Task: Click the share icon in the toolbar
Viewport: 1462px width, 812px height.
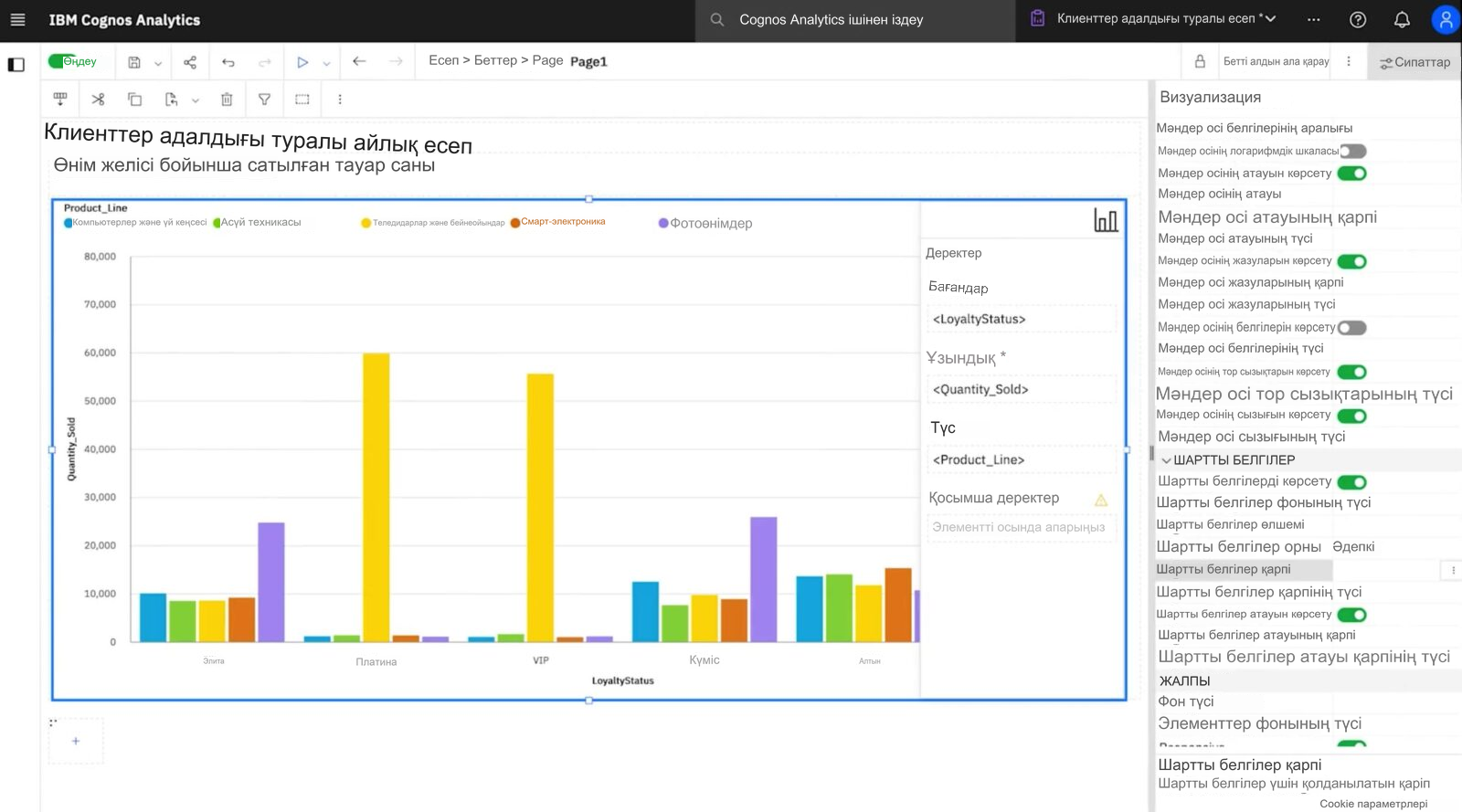Action: 190,62
